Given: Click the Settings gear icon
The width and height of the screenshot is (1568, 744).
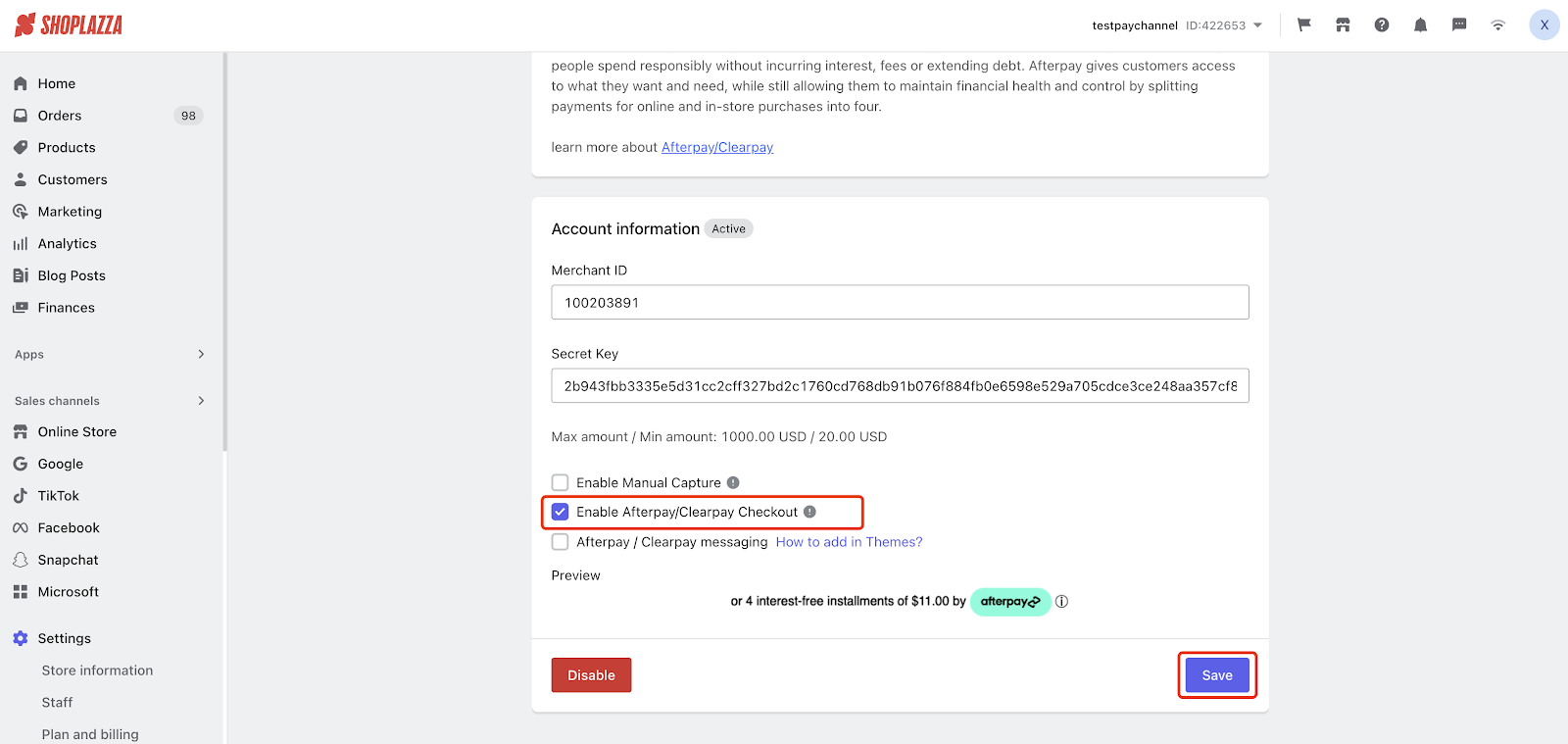Looking at the screenshot, I should (21, 638).
